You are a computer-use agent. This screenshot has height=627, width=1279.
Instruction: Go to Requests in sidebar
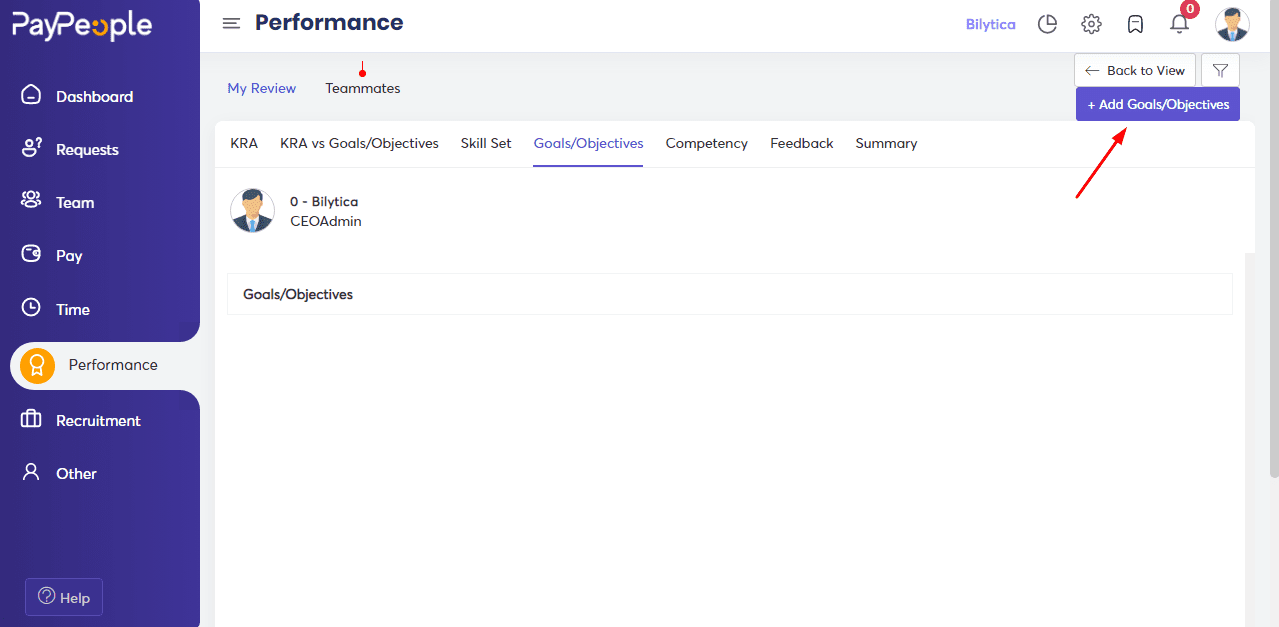coord(87,149)
